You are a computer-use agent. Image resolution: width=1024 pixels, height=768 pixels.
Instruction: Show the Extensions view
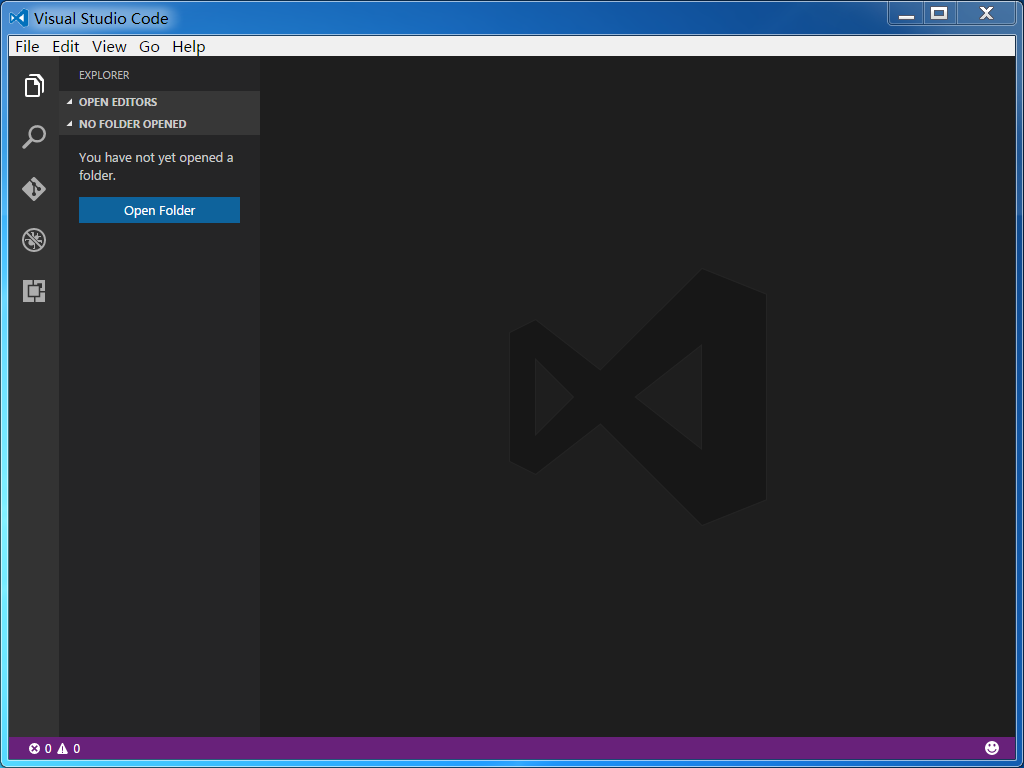coord(34,291)
